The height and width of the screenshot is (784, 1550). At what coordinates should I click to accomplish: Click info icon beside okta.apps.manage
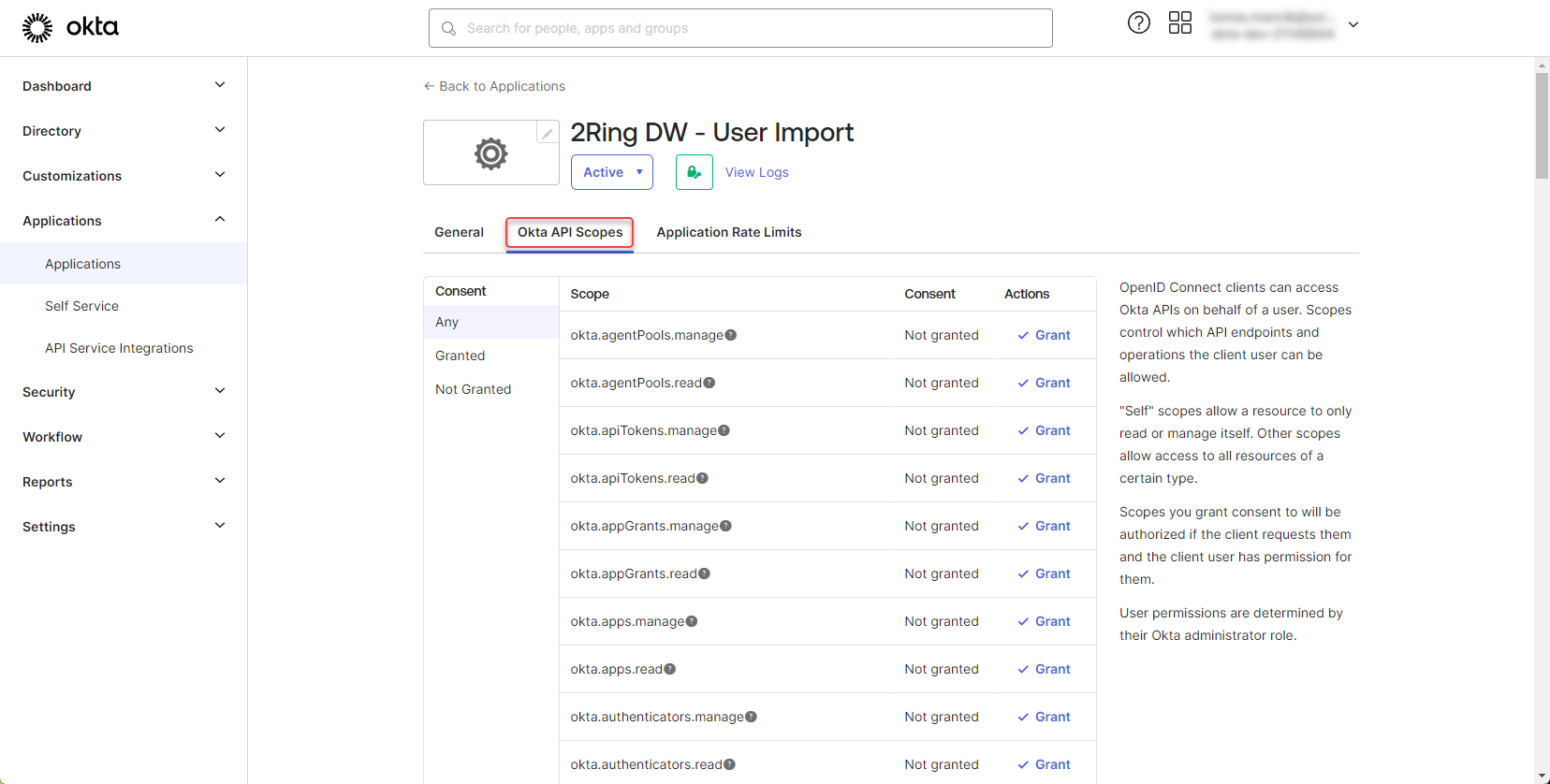[x=692, y=621]
